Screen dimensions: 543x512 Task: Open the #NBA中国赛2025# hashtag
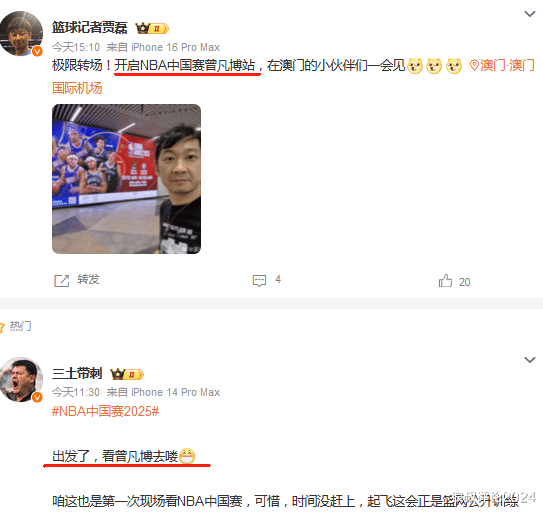tap(105, 412)
